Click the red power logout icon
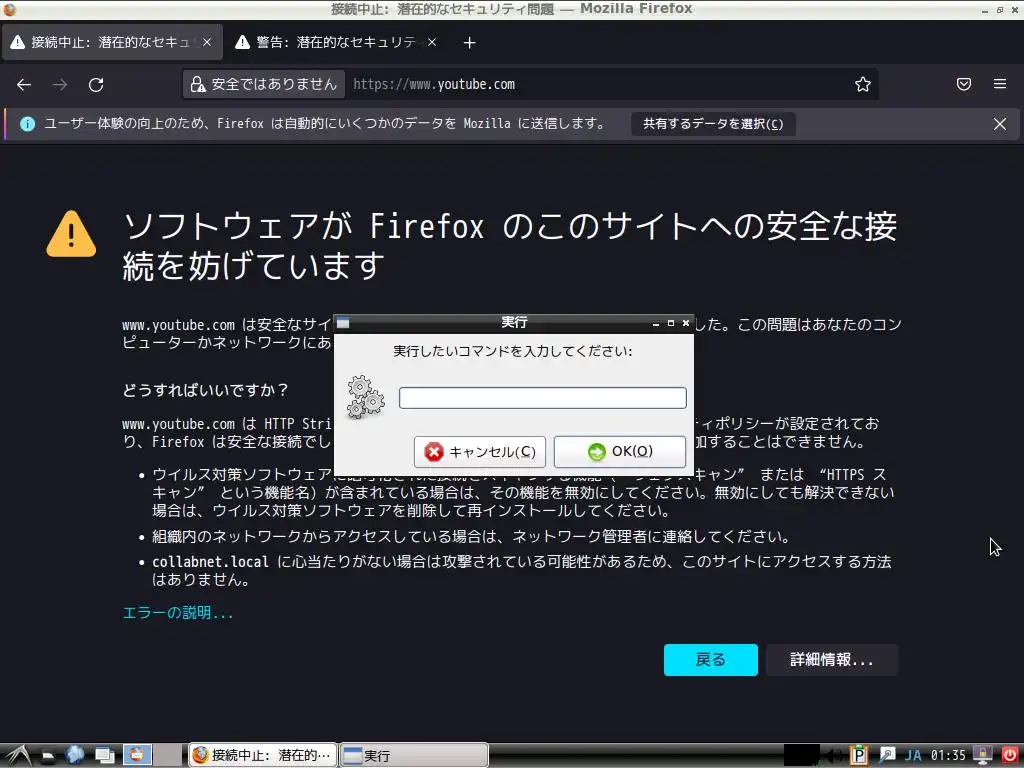The width and height of the screenshot is (1024, 768). (x=1010, y=756)
